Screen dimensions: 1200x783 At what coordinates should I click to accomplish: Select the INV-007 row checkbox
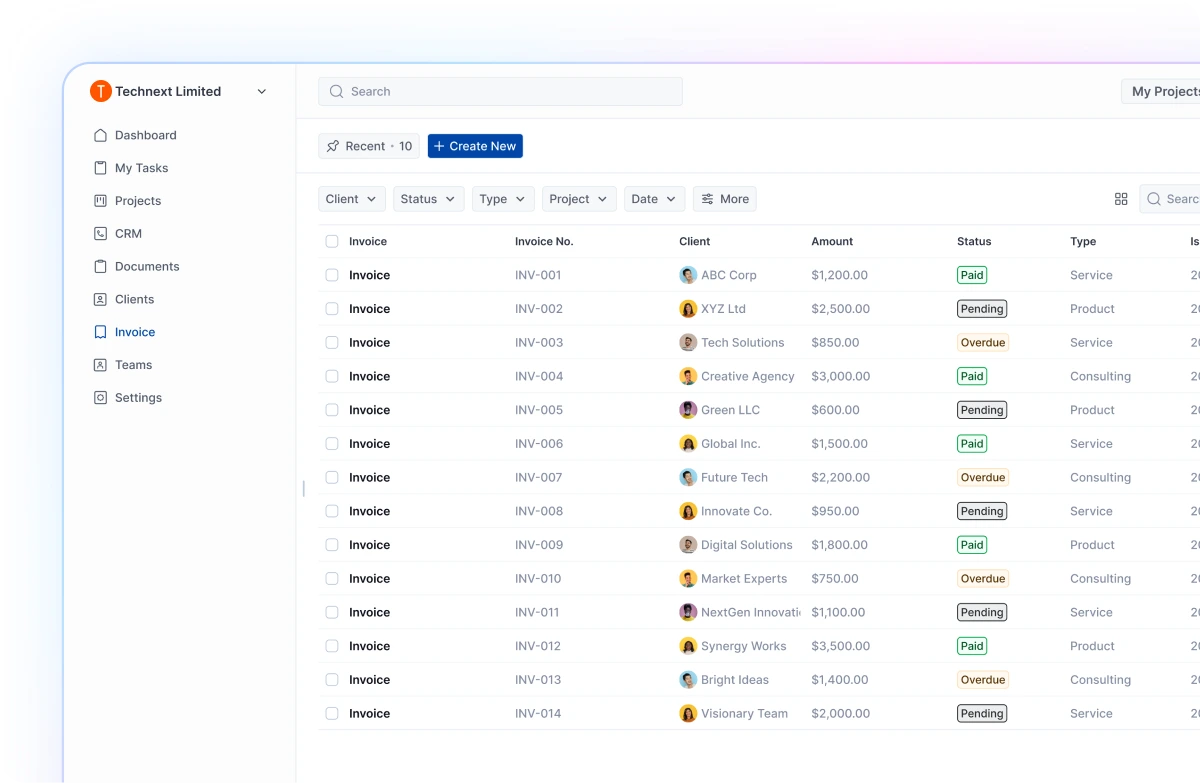[332, 477]
